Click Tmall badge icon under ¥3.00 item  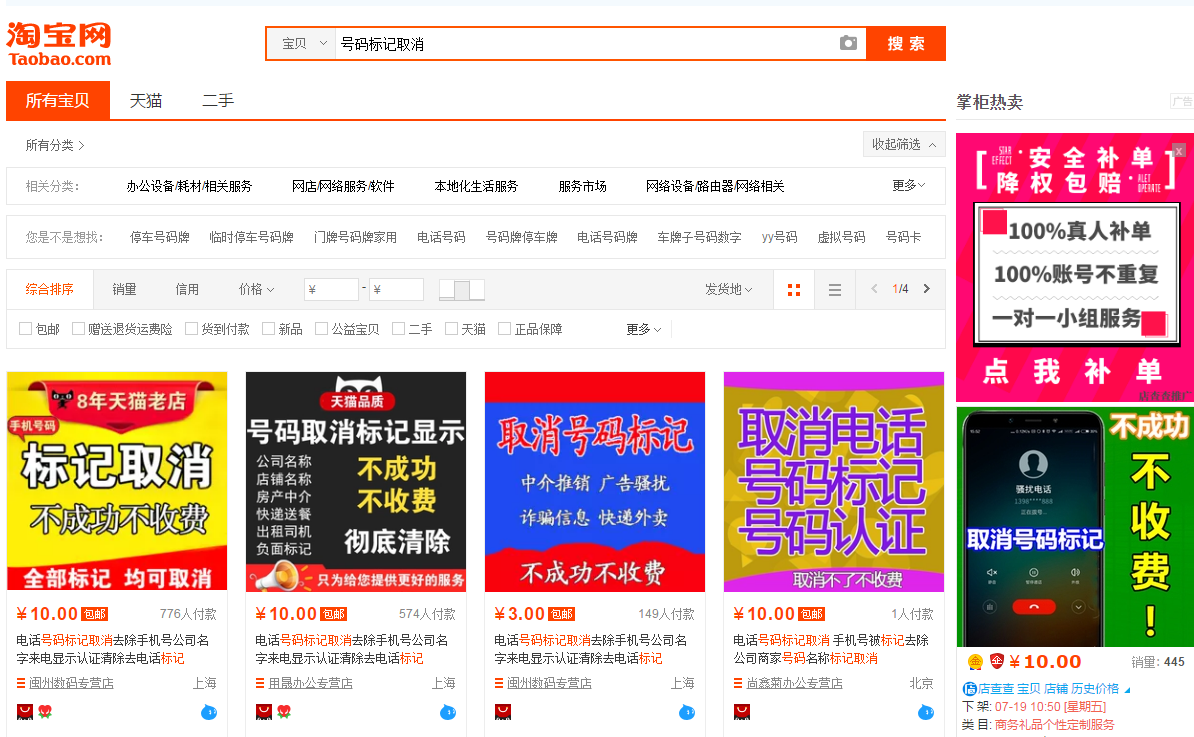pos(503,712)
